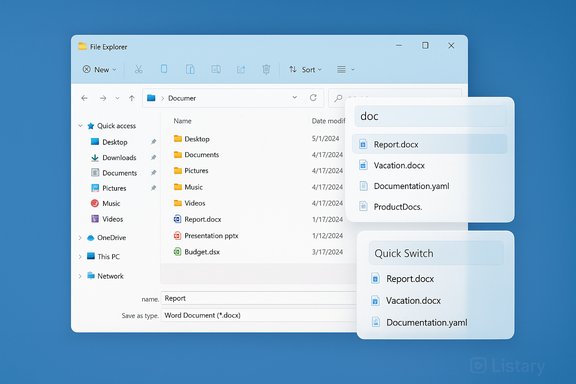Go up one folder level
576x384 pixels.
pyautogui.click(x=132, y=98)
